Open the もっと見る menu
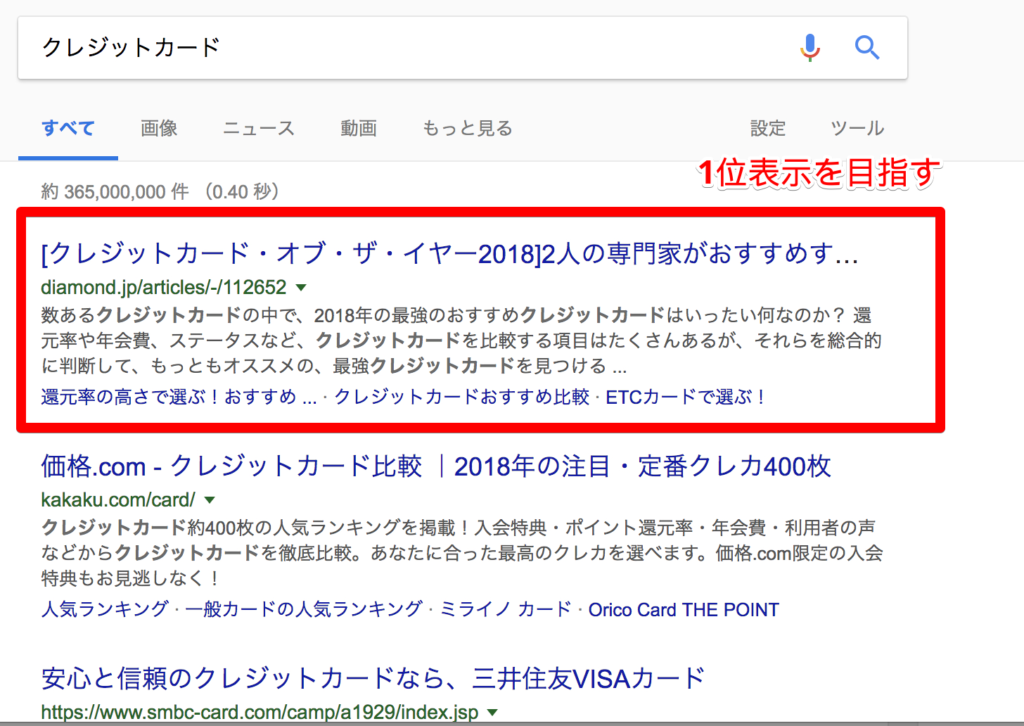This screenshot has height=726, width=1024. (x=467, y=128)
